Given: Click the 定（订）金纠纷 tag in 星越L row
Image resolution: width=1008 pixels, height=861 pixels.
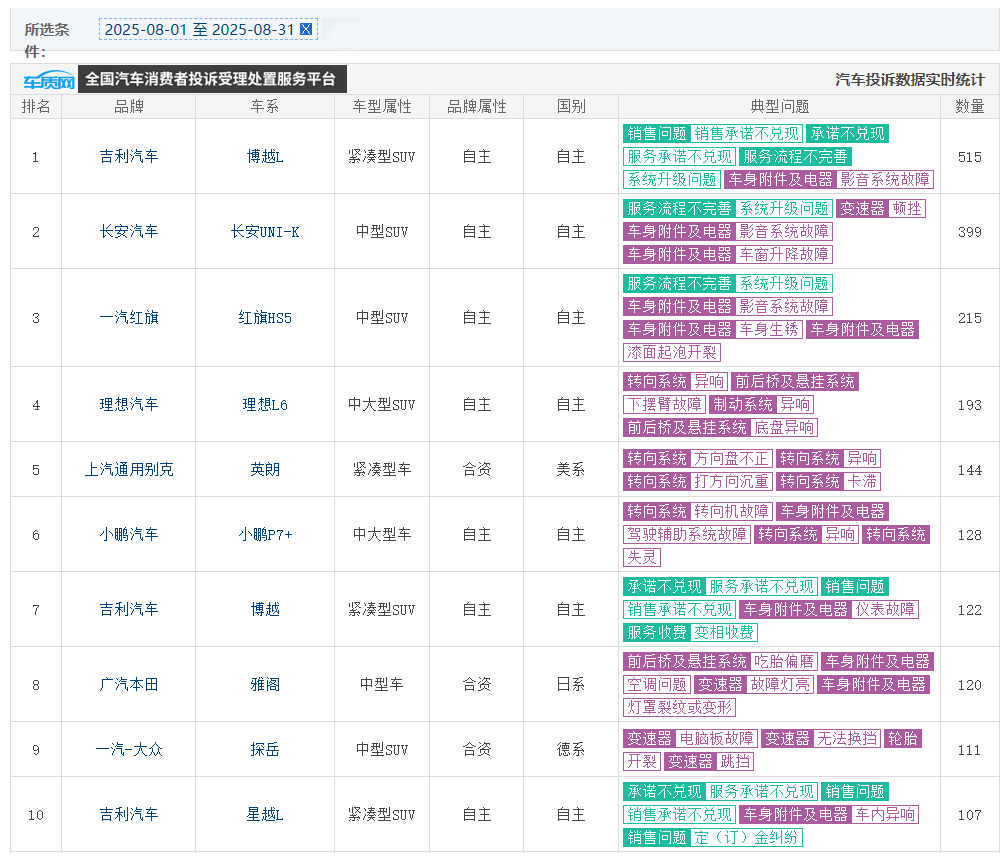Looking at the screenshot, I should (x=746, y=837).
